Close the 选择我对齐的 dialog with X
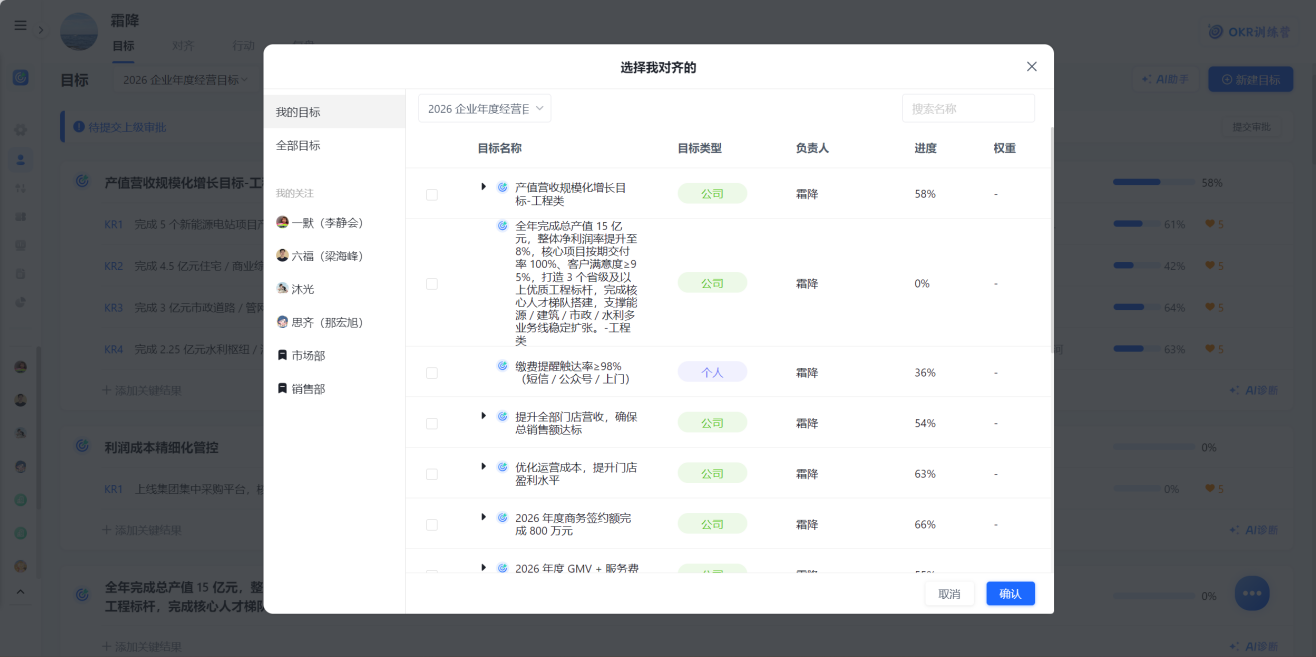Image resolution: width=1316 pixels, height=657 pixels. tap(1032, 67)
